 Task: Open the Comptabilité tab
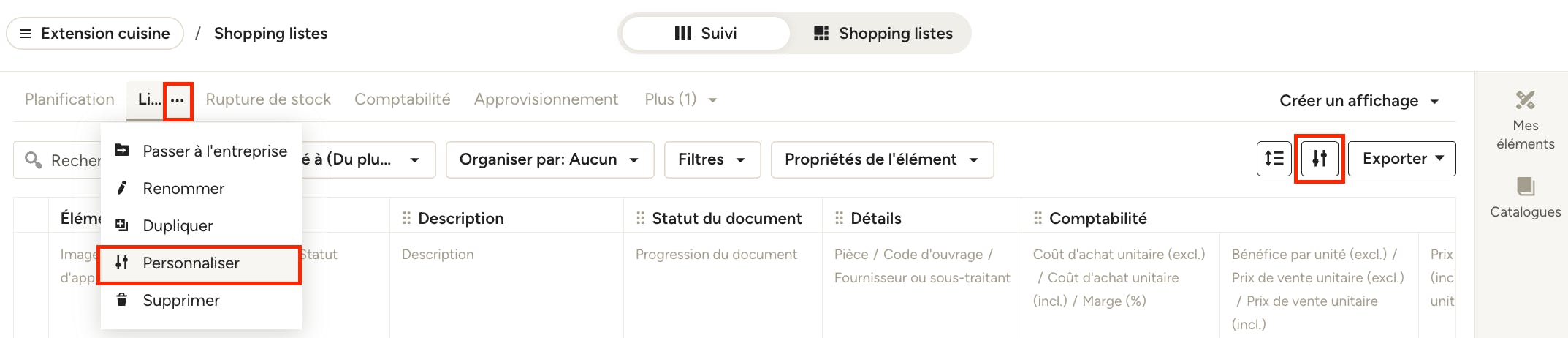(402, 99)
